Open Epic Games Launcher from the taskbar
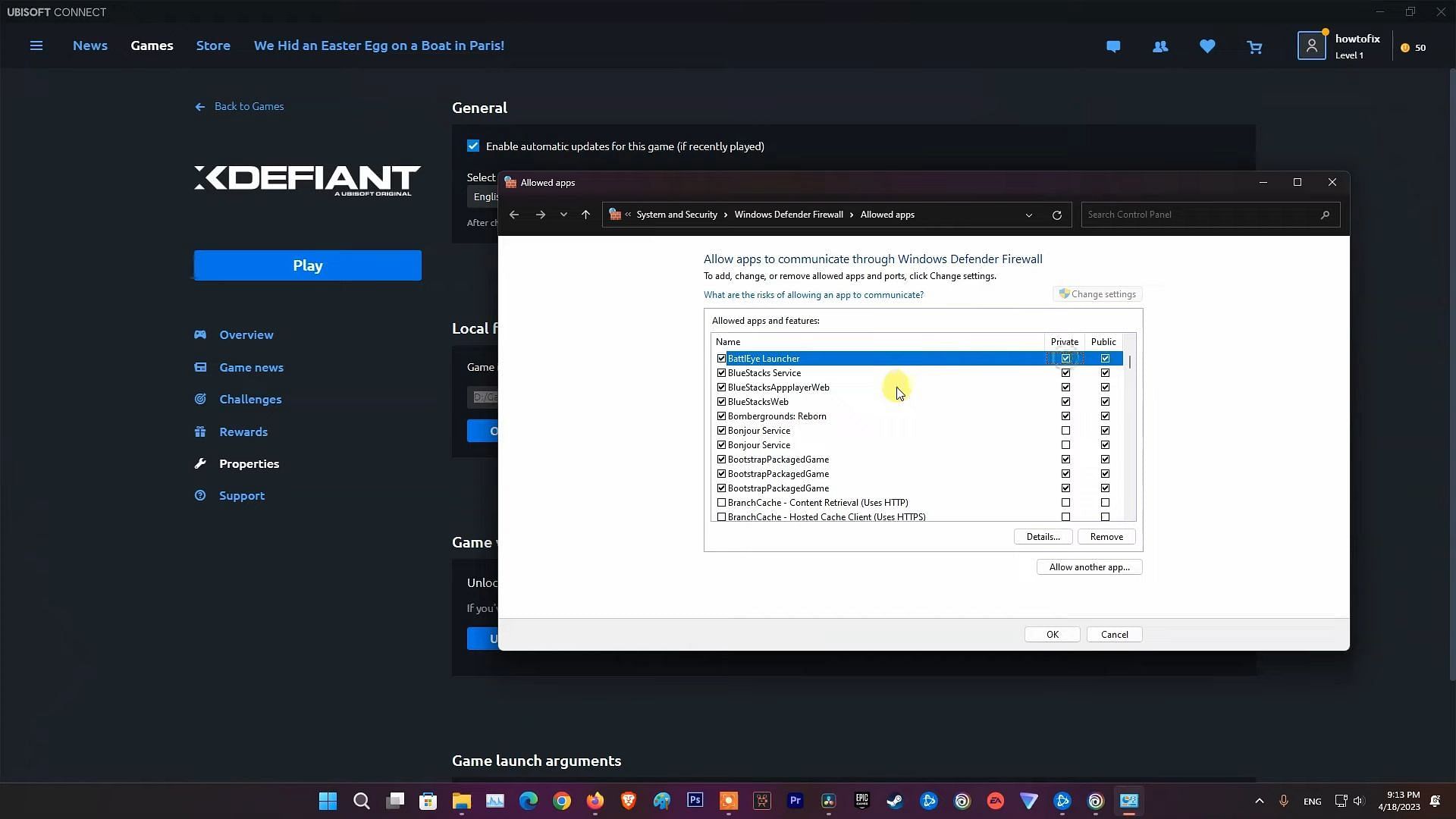 click(x=862, y=801)
